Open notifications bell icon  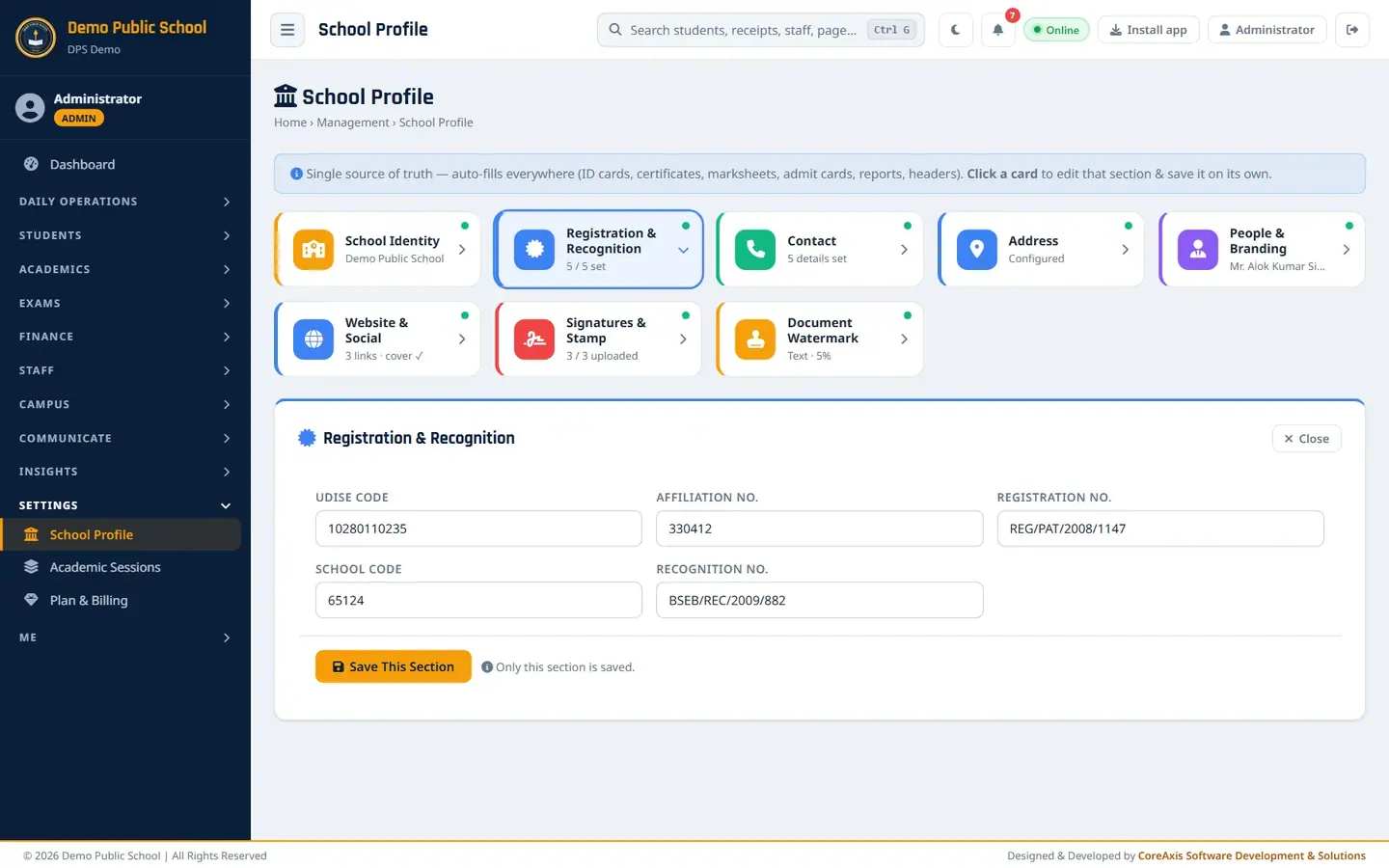point(998,30)
